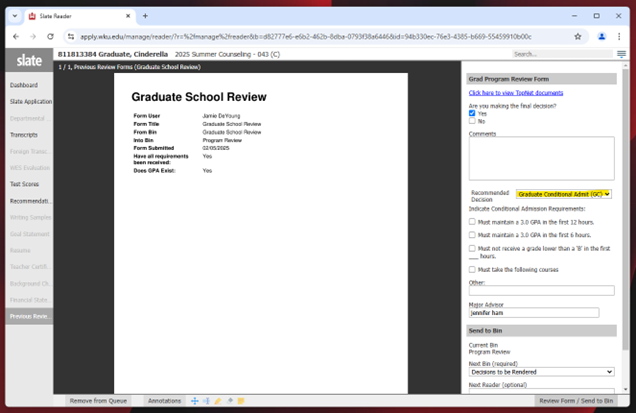
Task: Check the No final decision checkbox
Action: (x=473, y=121)
